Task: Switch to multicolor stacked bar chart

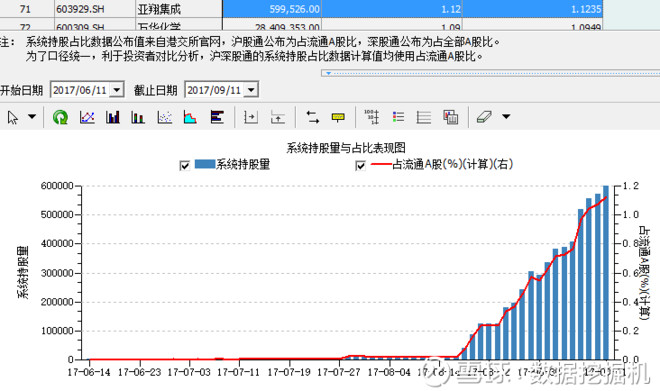Action: click(x=138, y=117)
